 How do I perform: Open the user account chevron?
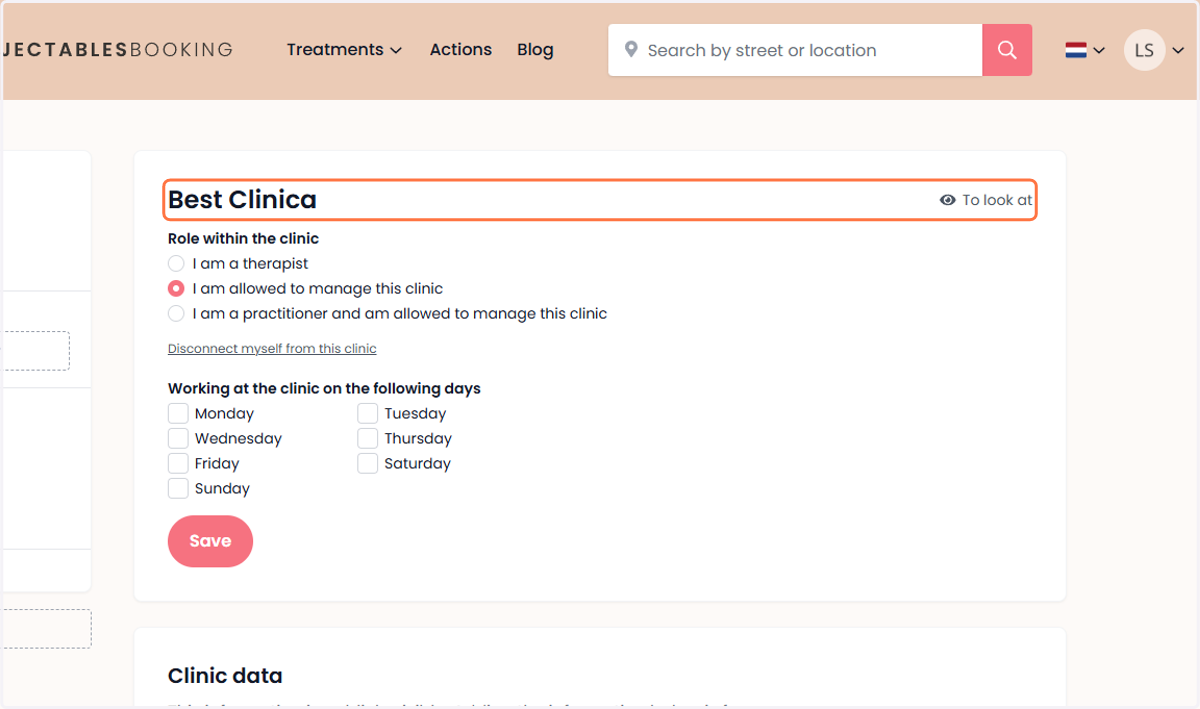pyautogui.click(x=1178, y=50)
